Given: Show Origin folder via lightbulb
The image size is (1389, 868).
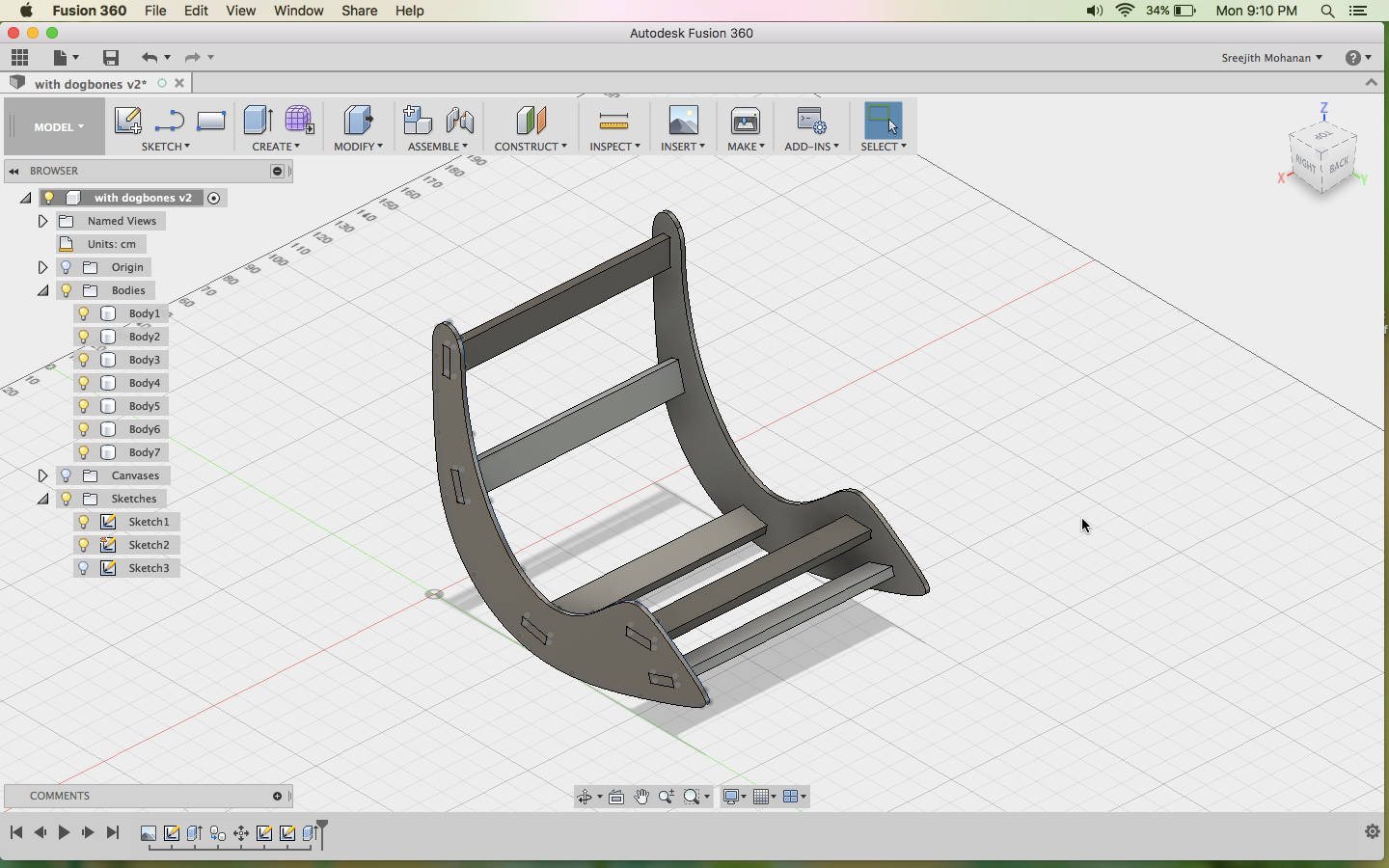Looking at the screenshot, I should pyautogui.click(x=67, y=267).
